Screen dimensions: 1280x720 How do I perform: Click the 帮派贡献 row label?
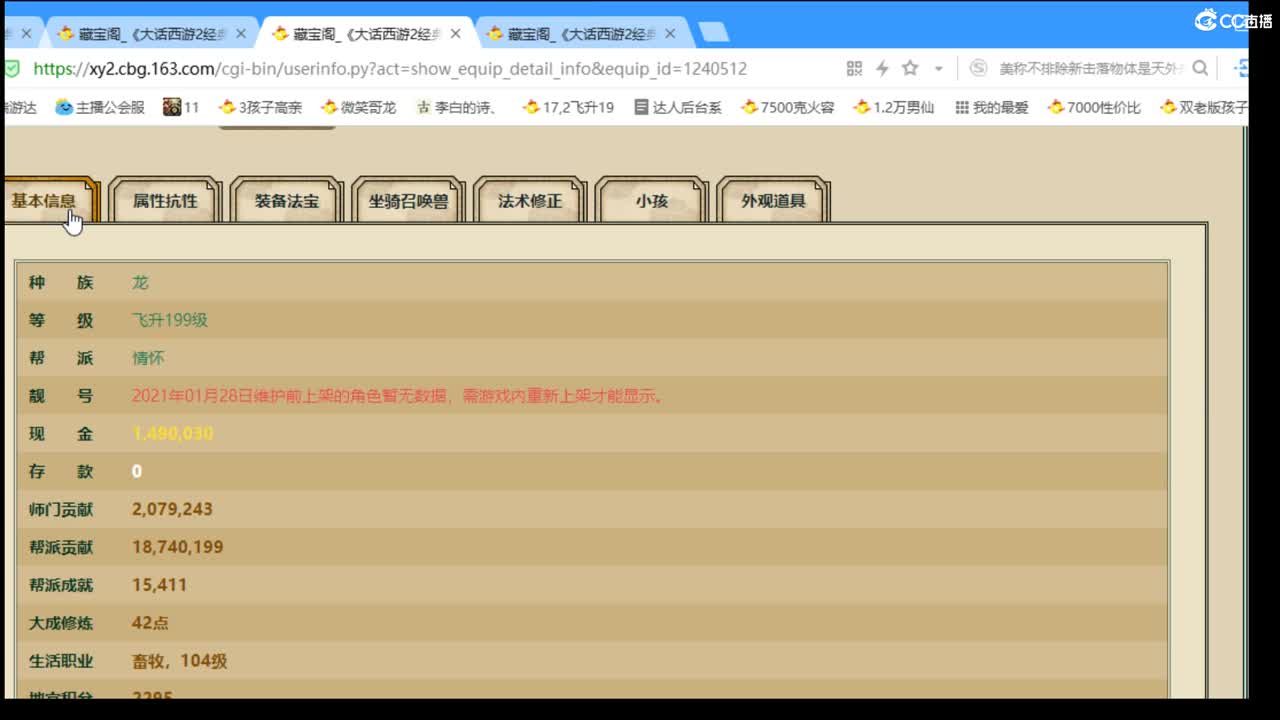coord(61,548)
